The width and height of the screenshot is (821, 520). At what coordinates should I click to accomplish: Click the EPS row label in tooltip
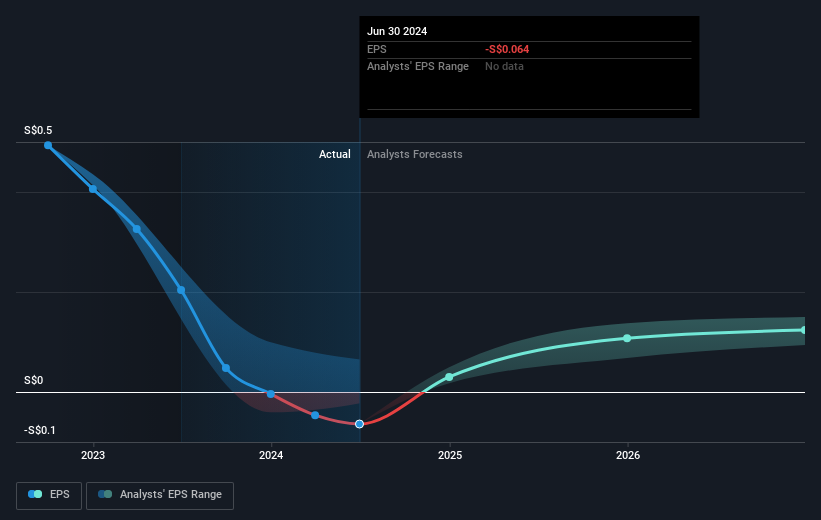click(x=376, y=49)
